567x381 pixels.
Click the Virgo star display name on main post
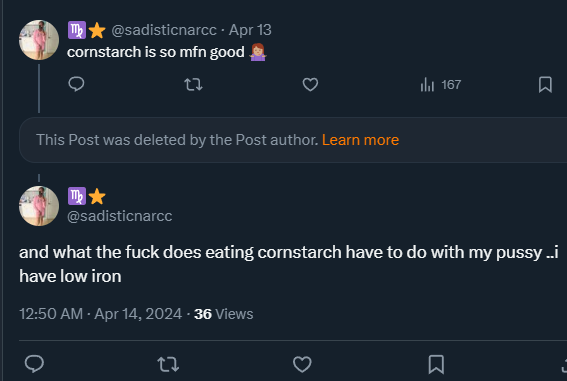87,196
